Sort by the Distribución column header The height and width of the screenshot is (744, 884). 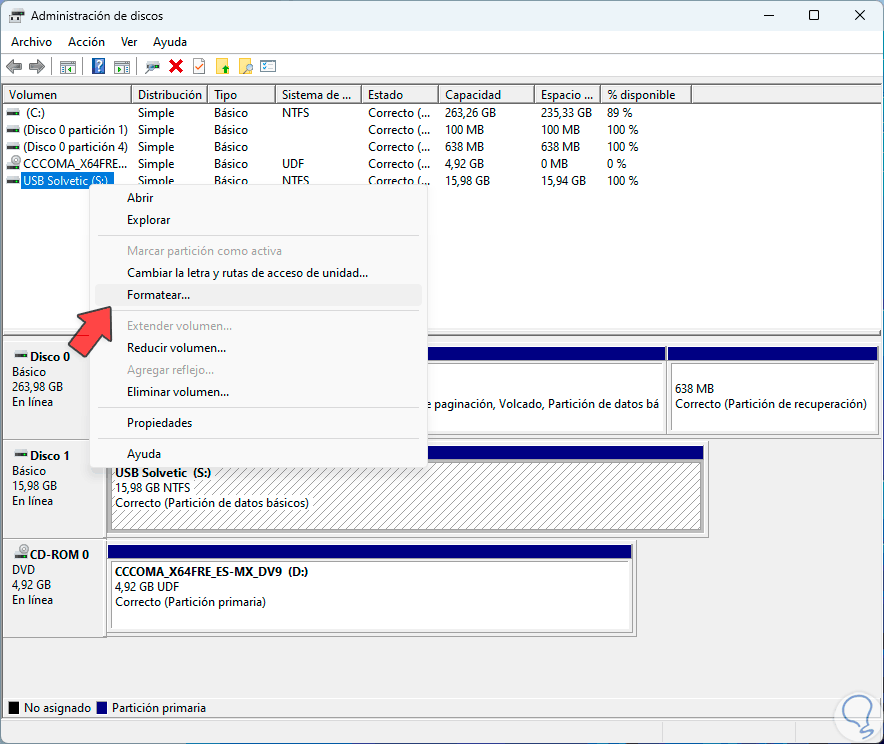[170, 95]
